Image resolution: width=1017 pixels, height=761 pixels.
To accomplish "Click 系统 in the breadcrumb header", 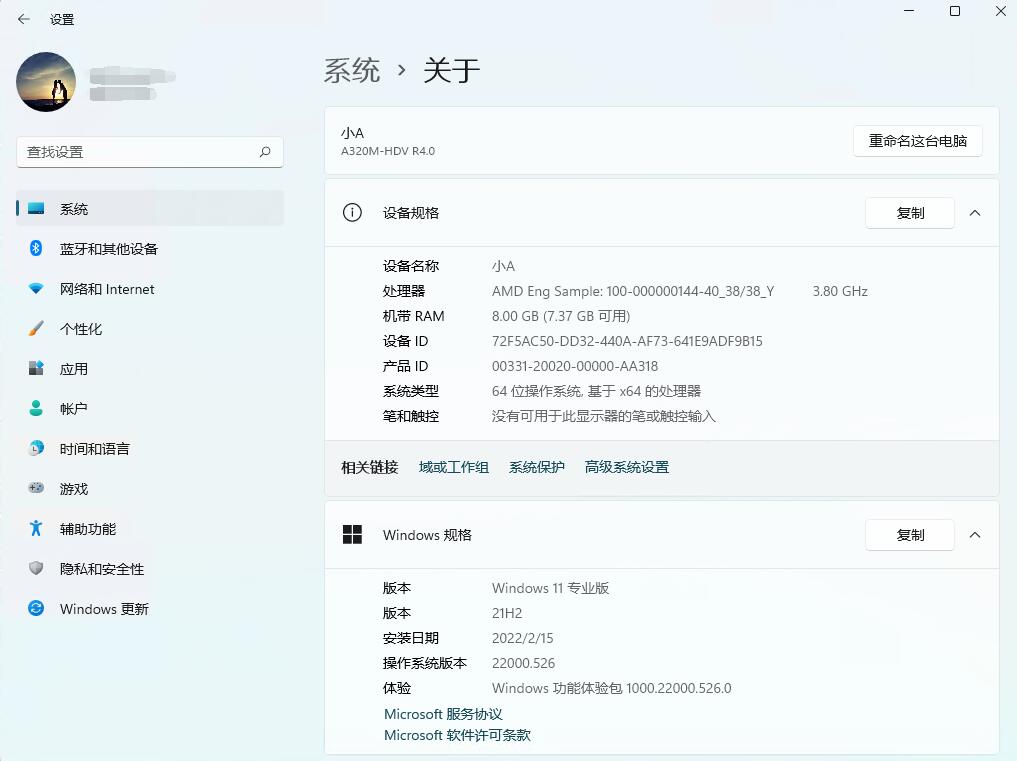I will tap(352, 70).
